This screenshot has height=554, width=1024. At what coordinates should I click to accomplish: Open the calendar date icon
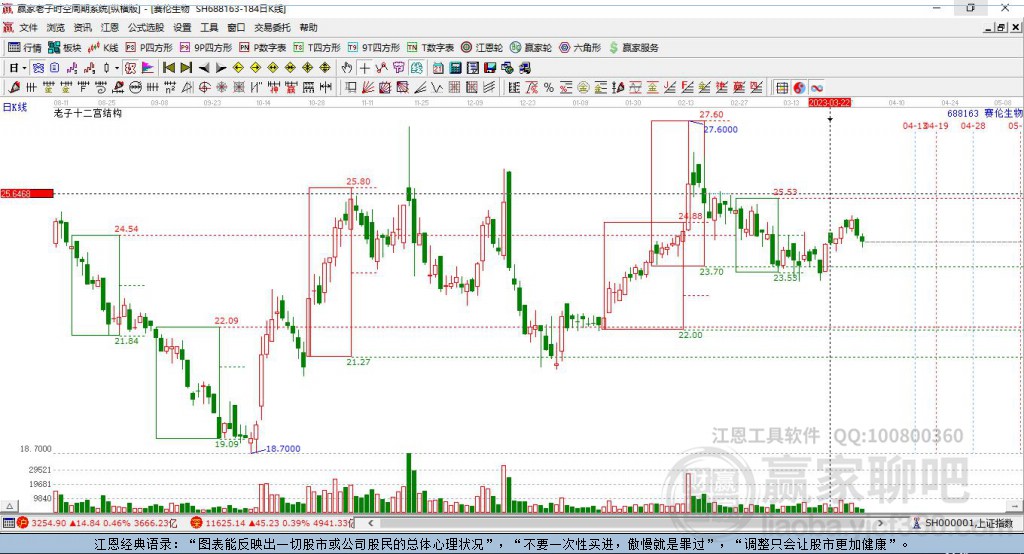438,68
